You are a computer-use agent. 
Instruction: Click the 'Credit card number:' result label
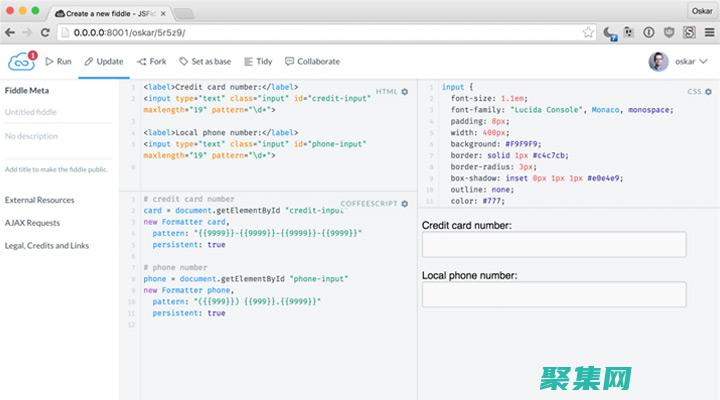coord(467,225)
